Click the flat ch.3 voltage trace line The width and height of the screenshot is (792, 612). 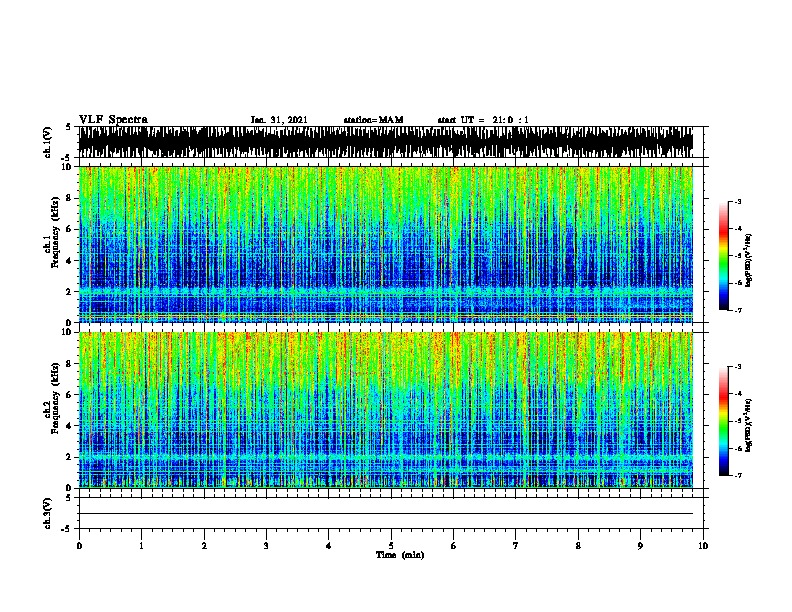(386, 514)
